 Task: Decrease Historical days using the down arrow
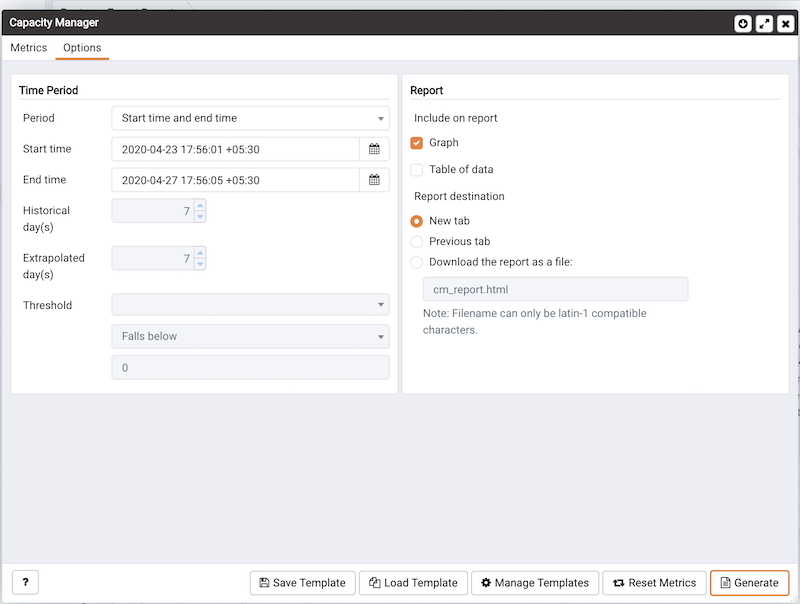pyautogui.click(x=200, y=217)
